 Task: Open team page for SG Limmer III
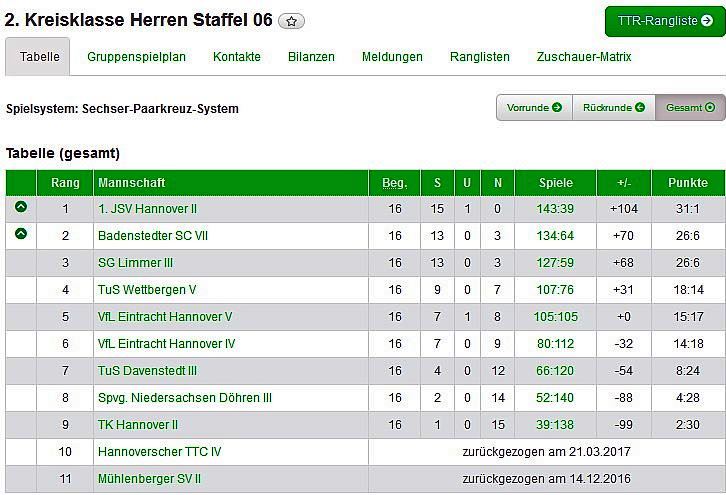pyautogui.click(x=135, y=263)
